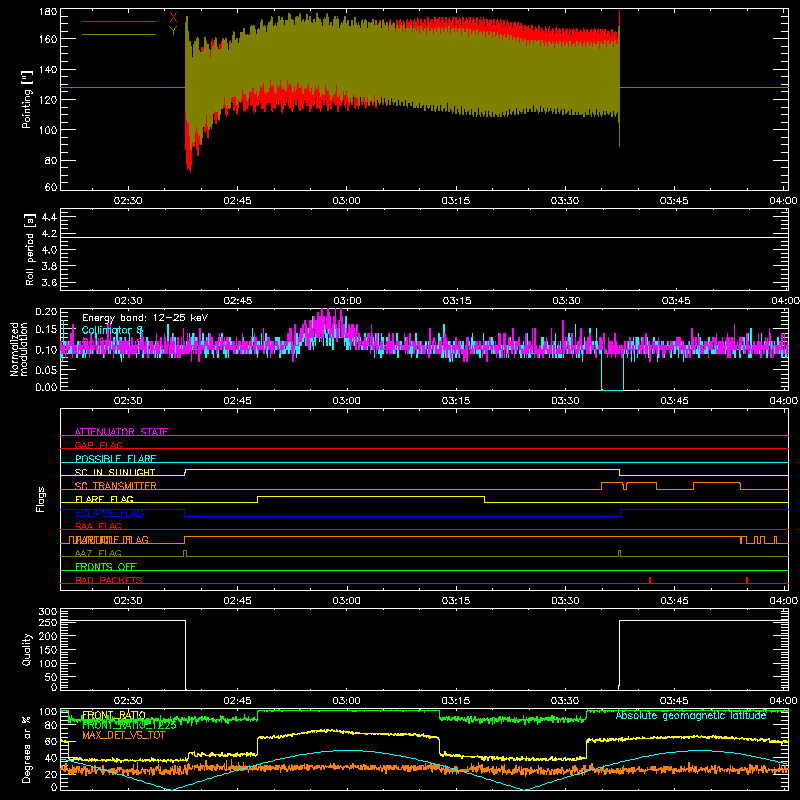The width and height of the screenshot is (800, 800).
Task: Click the yellow FLARE_FLAG label
Action: click(104, 499)
